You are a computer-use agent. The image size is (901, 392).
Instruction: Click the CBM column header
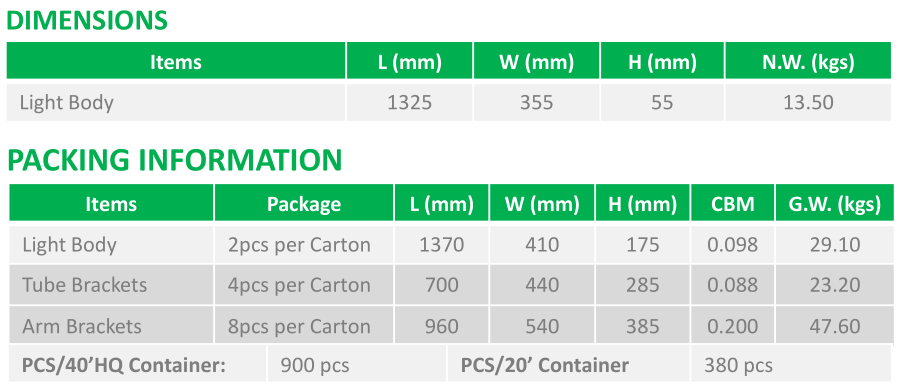733,203
